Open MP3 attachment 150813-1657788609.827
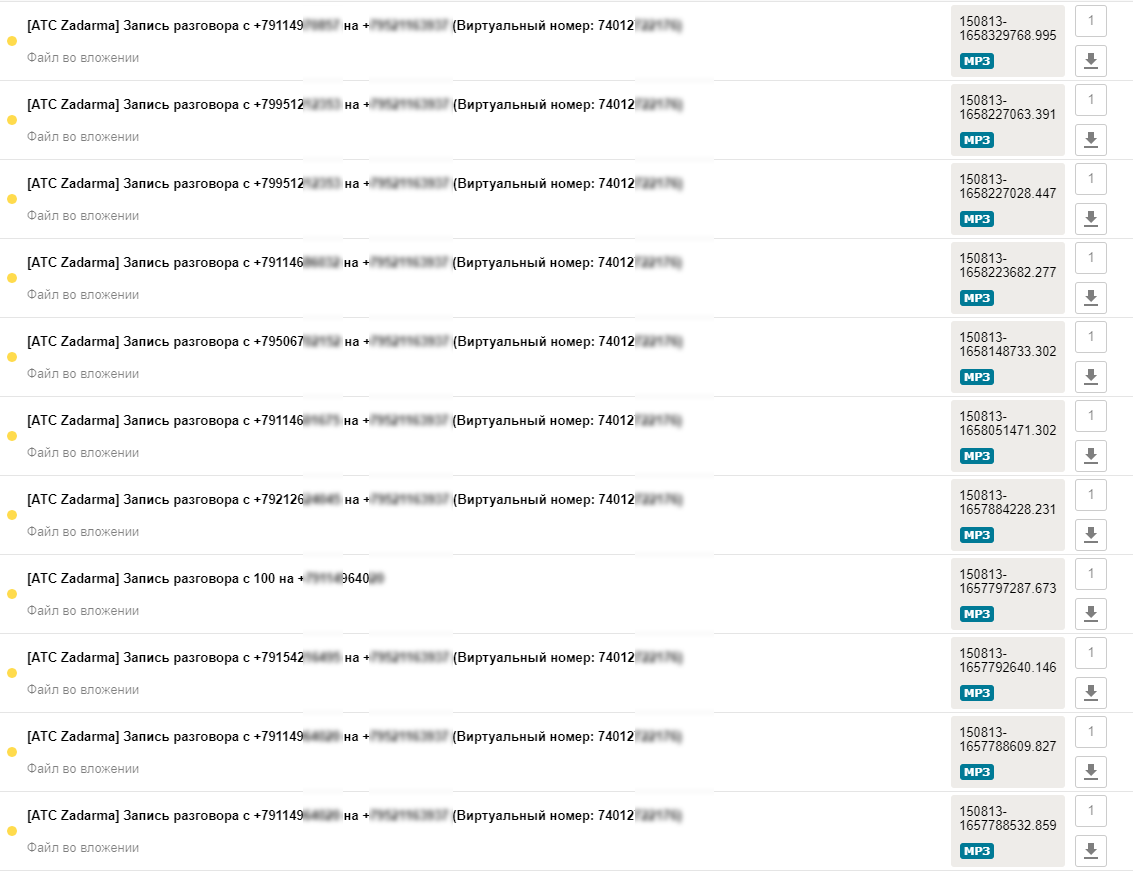Image resolution: width=1133 pixels, height=871 pixels. (x=1007, y=752)
